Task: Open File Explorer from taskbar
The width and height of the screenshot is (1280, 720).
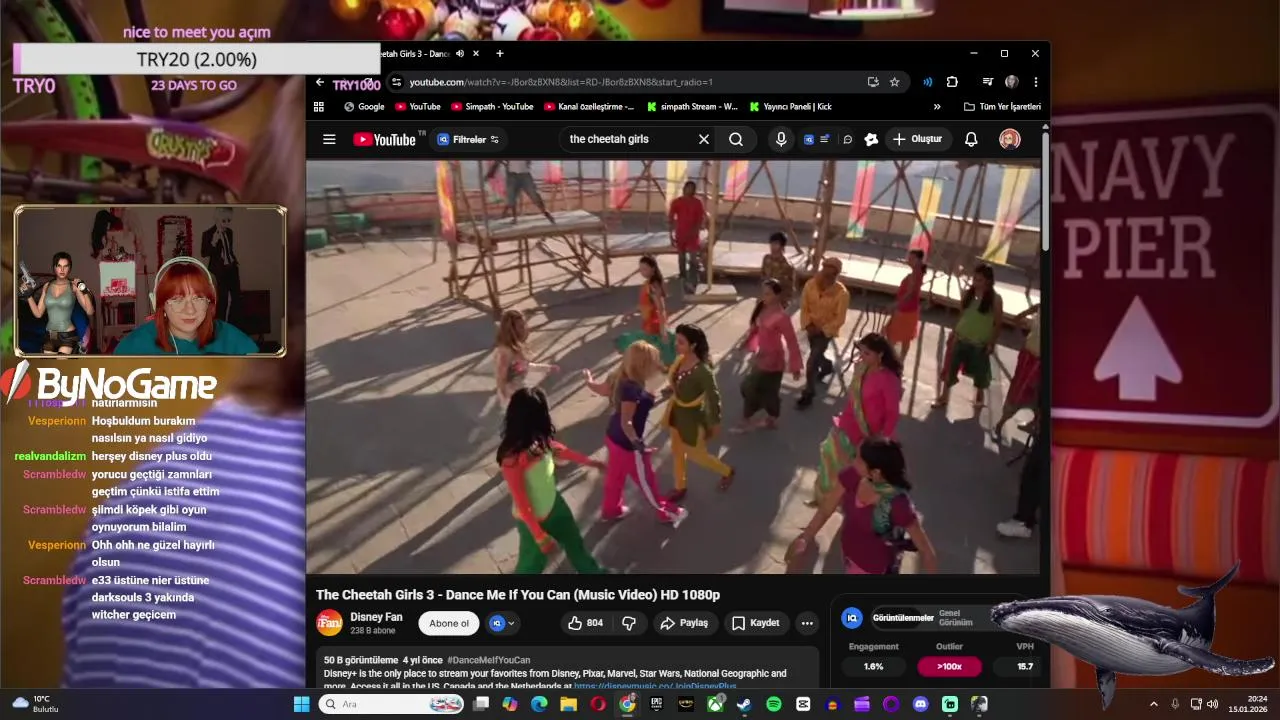Action: tap(568, 704)
